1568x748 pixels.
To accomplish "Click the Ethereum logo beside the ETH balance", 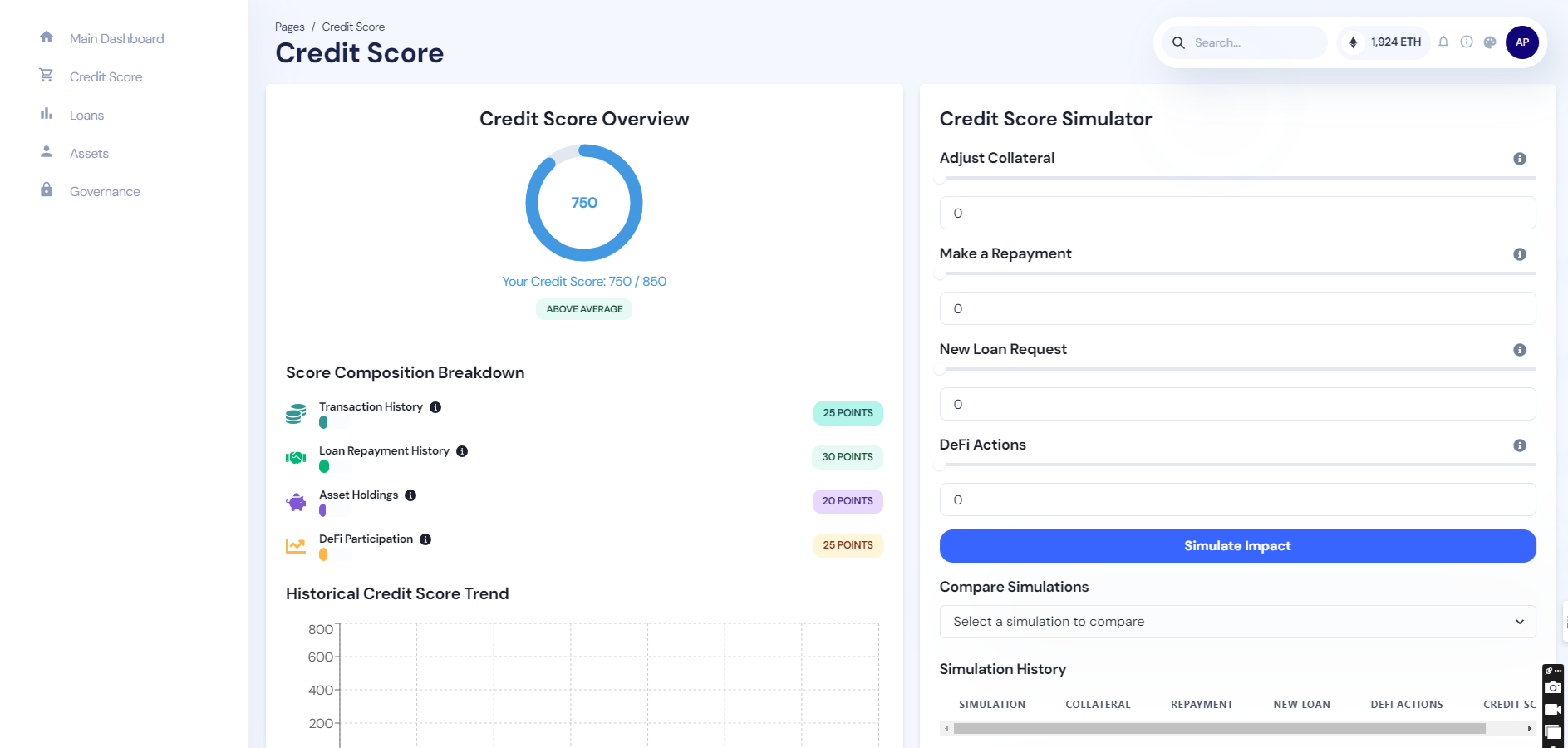I will pyautogui.click(x=1353, y=42).
